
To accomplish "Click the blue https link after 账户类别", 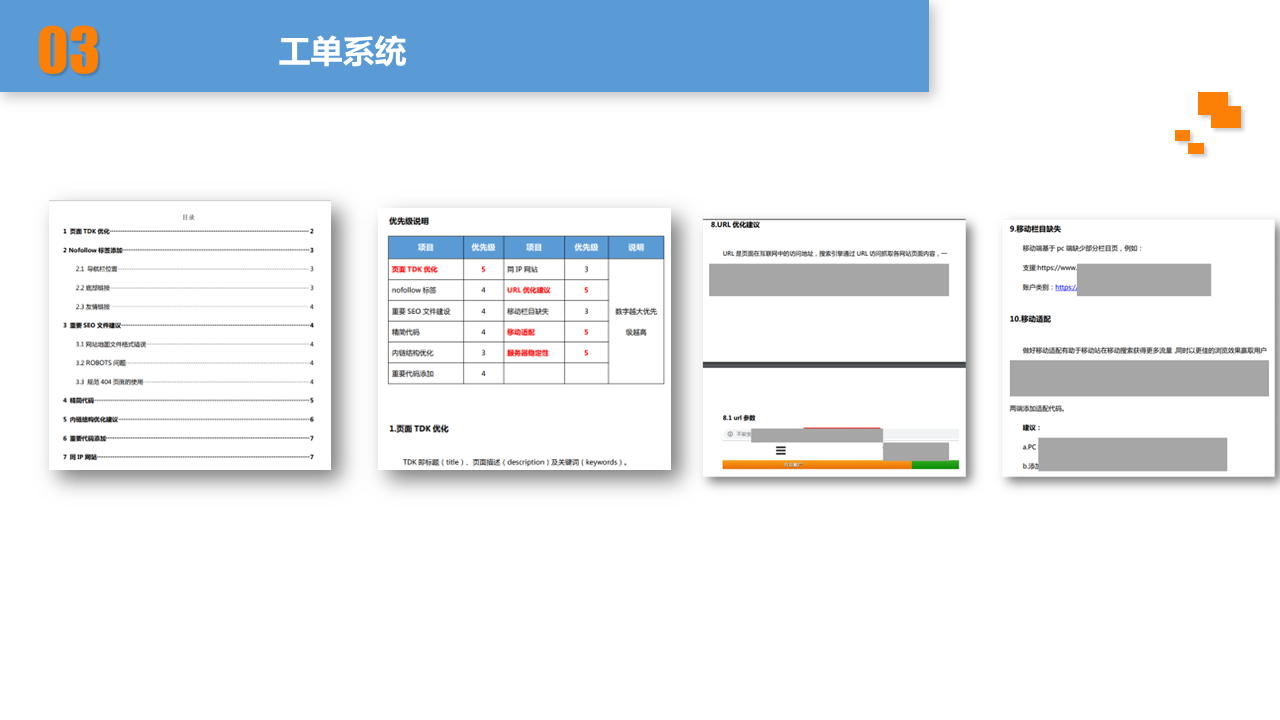I will coord(1065,287).
